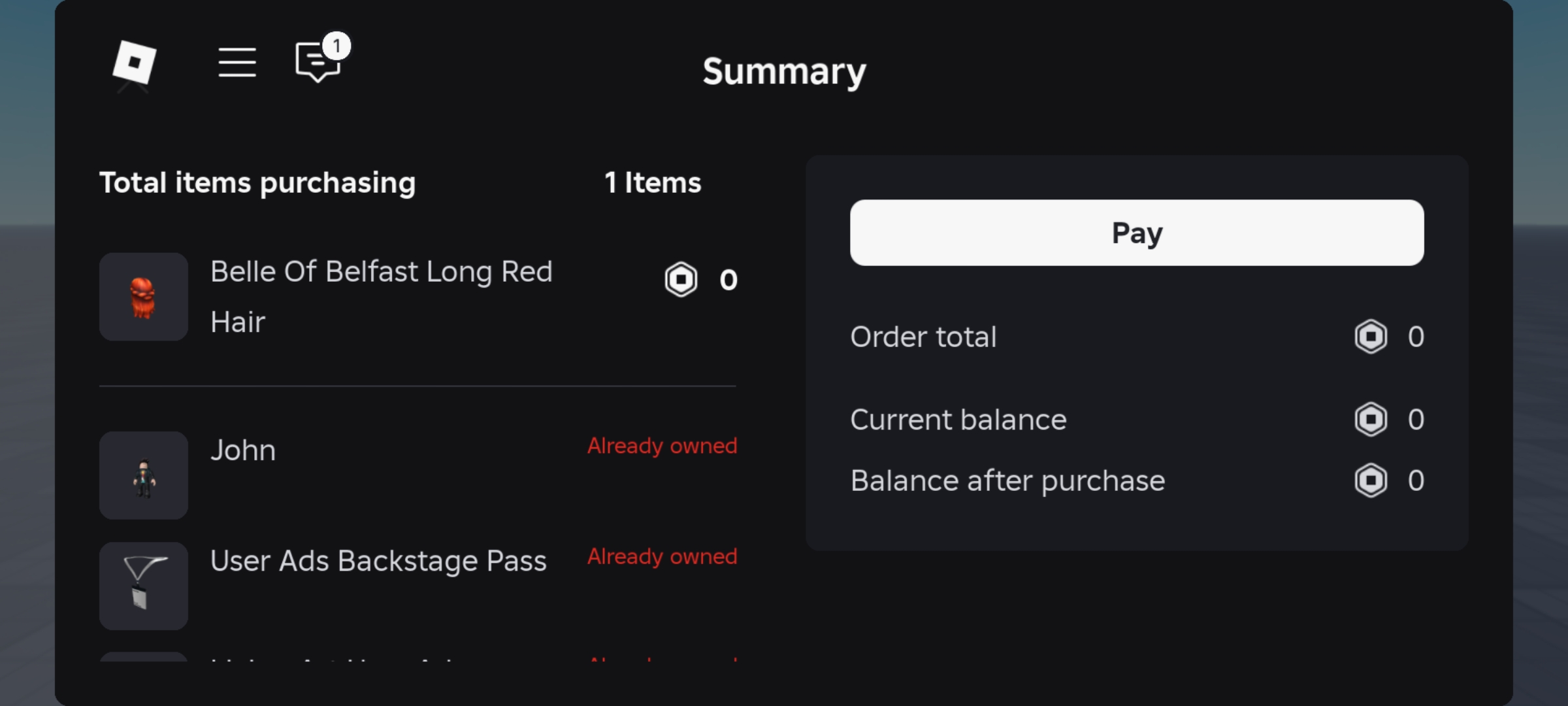Click the Summary page title

[x=784, y=72]
